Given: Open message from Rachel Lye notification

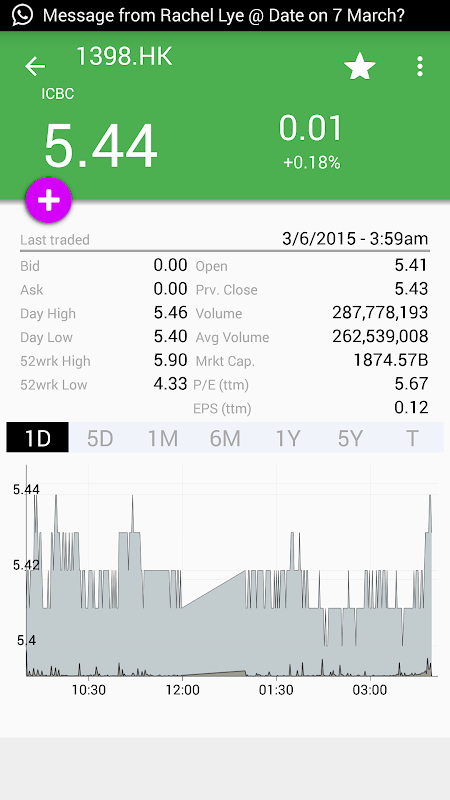Looking at the screenshot, I should [223, 15].
